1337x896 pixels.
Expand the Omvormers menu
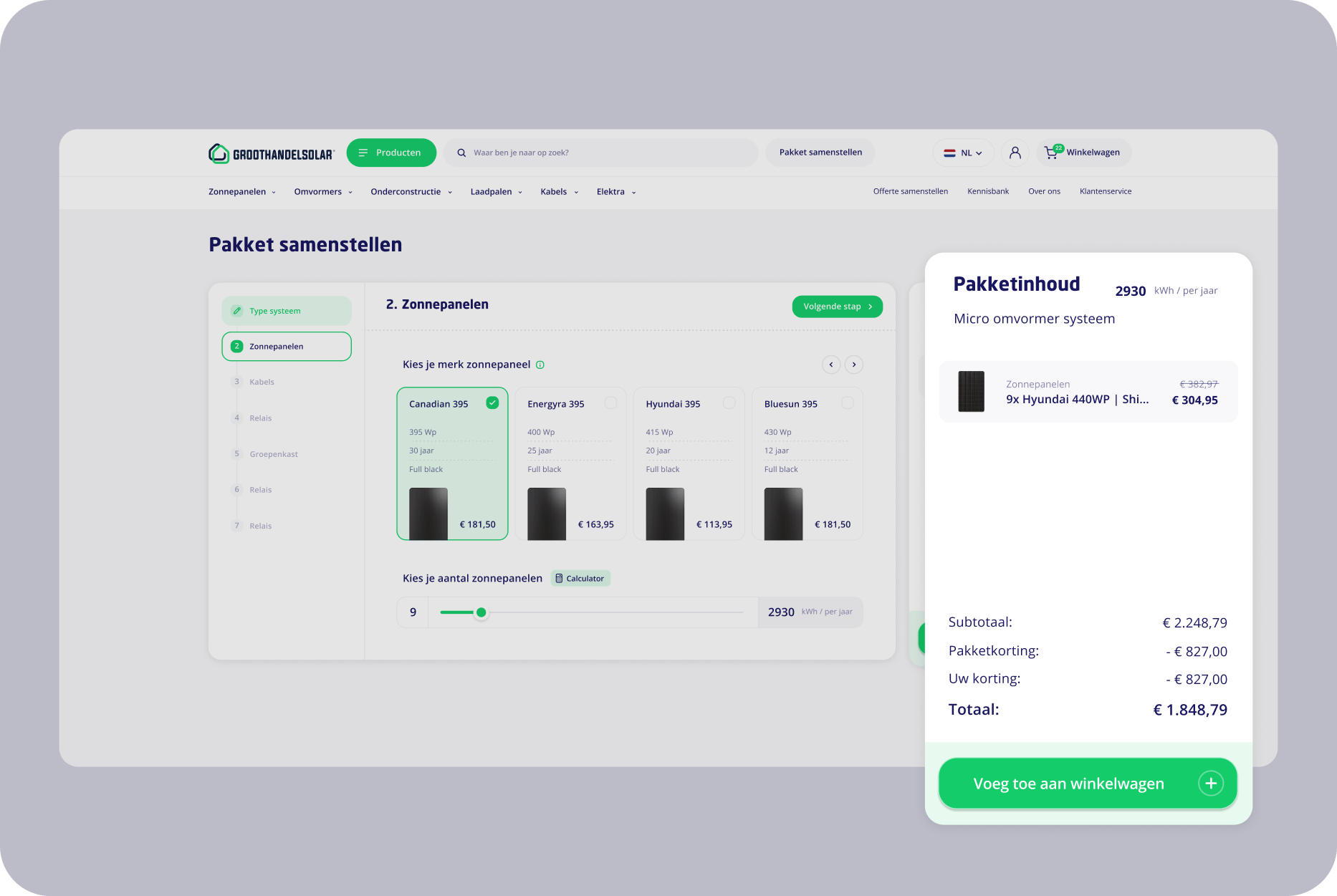323,192
